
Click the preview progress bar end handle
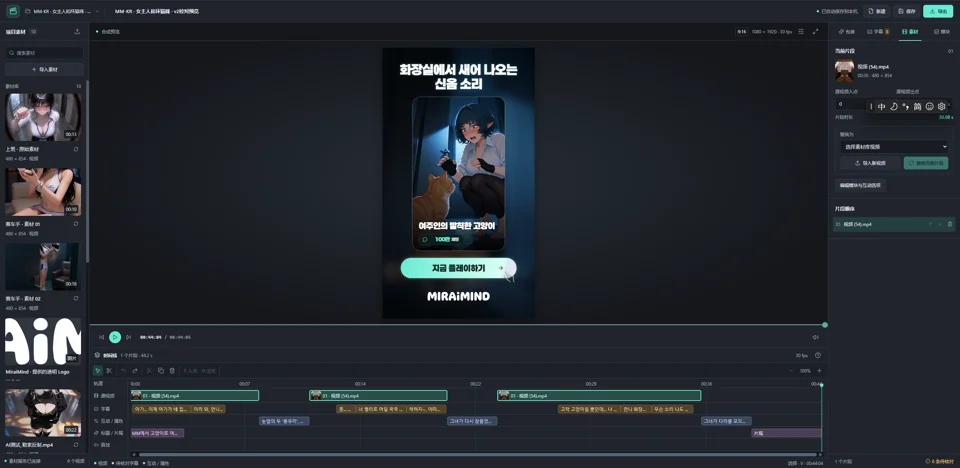(825, 325)
